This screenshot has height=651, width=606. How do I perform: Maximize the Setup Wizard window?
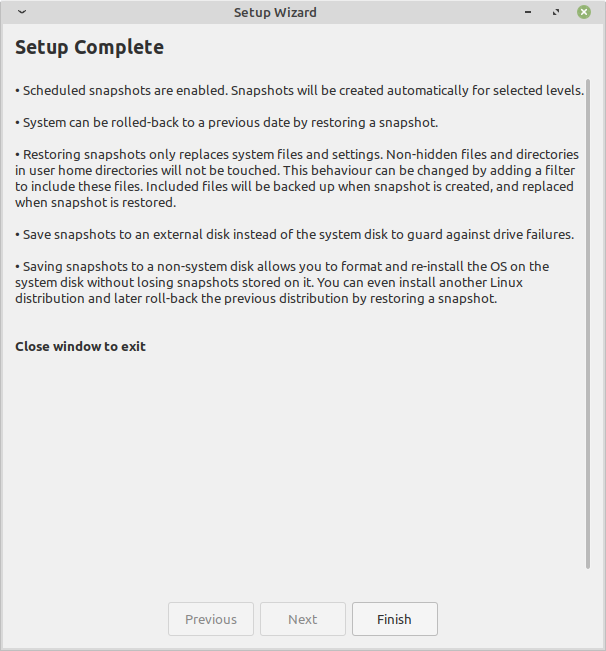[556, 12]
